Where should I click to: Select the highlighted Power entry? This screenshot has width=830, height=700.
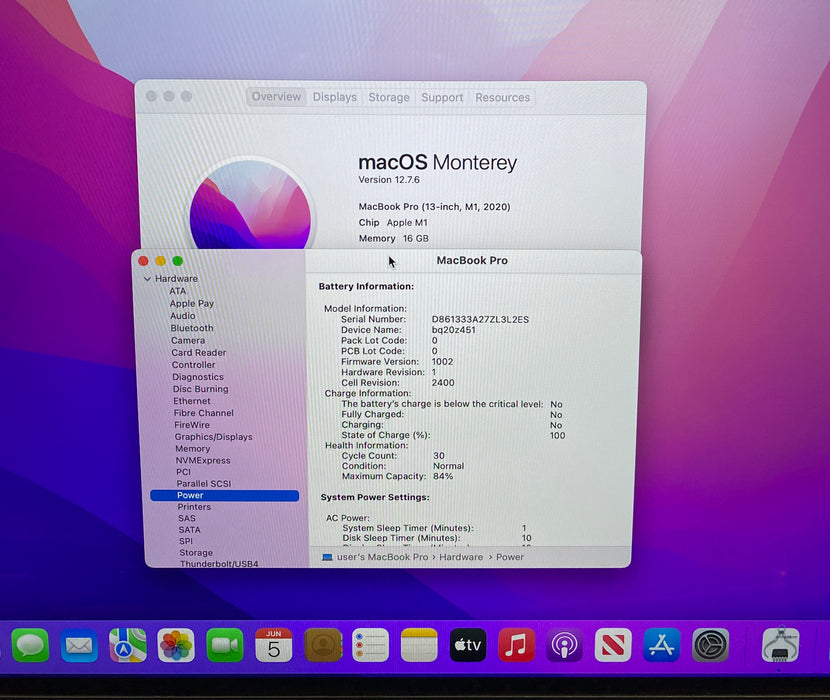[224, 495]
